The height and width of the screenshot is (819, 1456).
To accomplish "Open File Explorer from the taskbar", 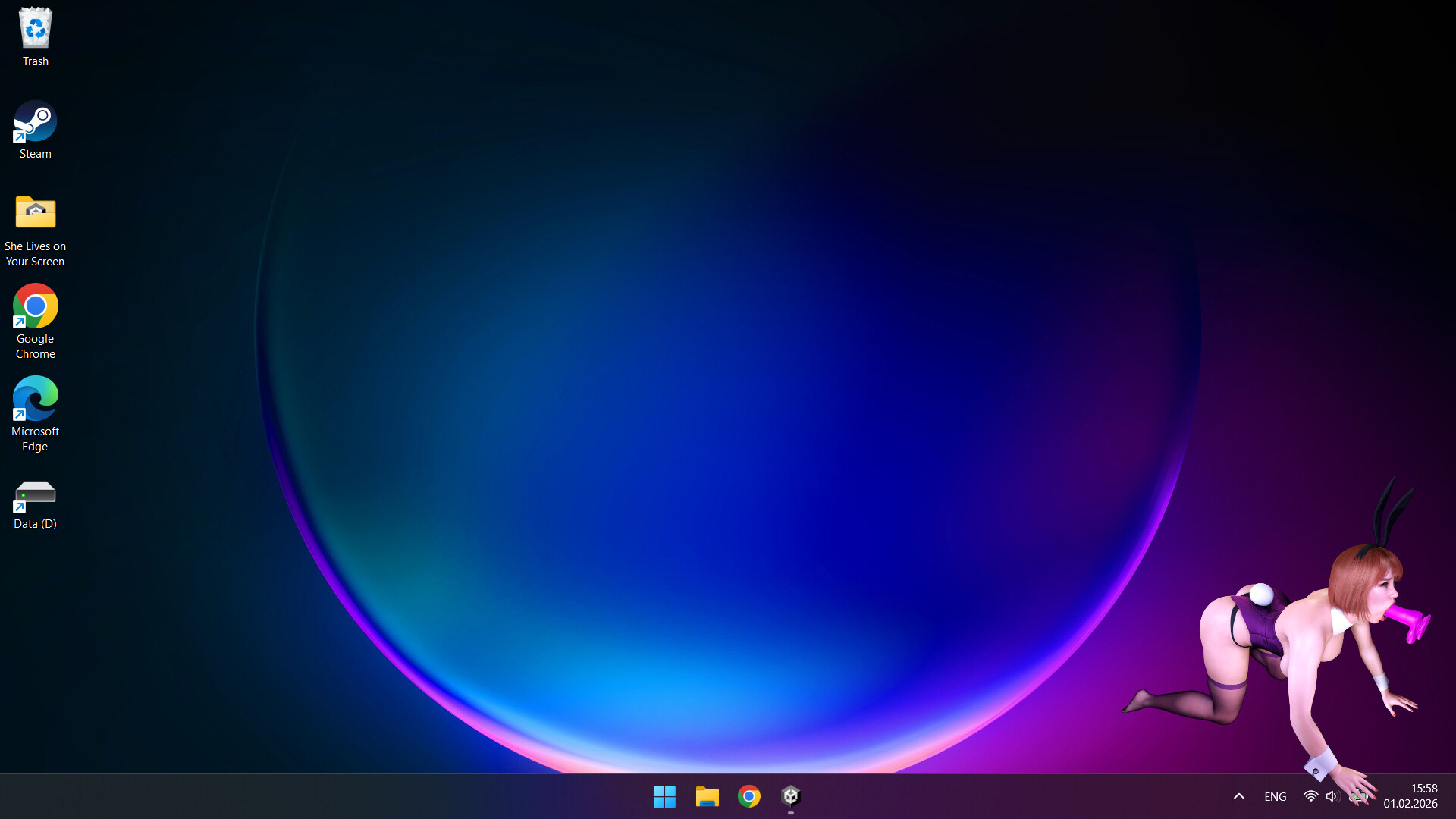I will click(707, 796).
